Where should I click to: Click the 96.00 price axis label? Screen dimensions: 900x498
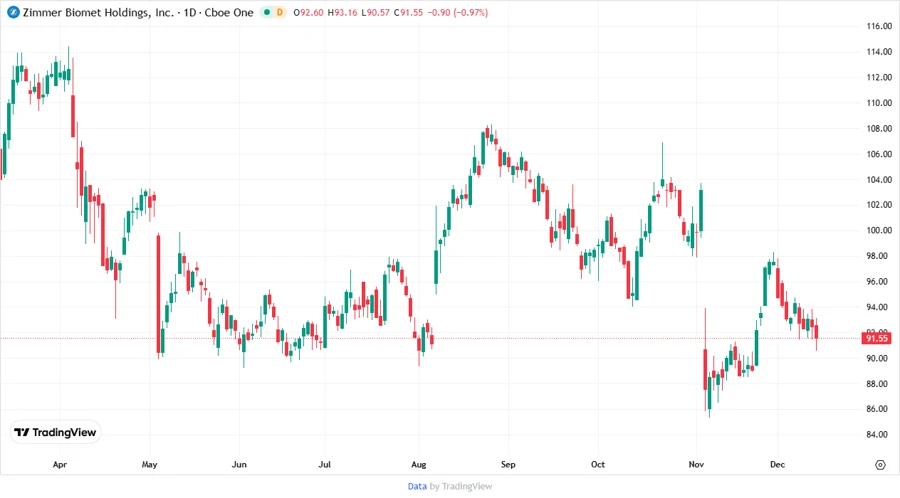pos(879,282)
